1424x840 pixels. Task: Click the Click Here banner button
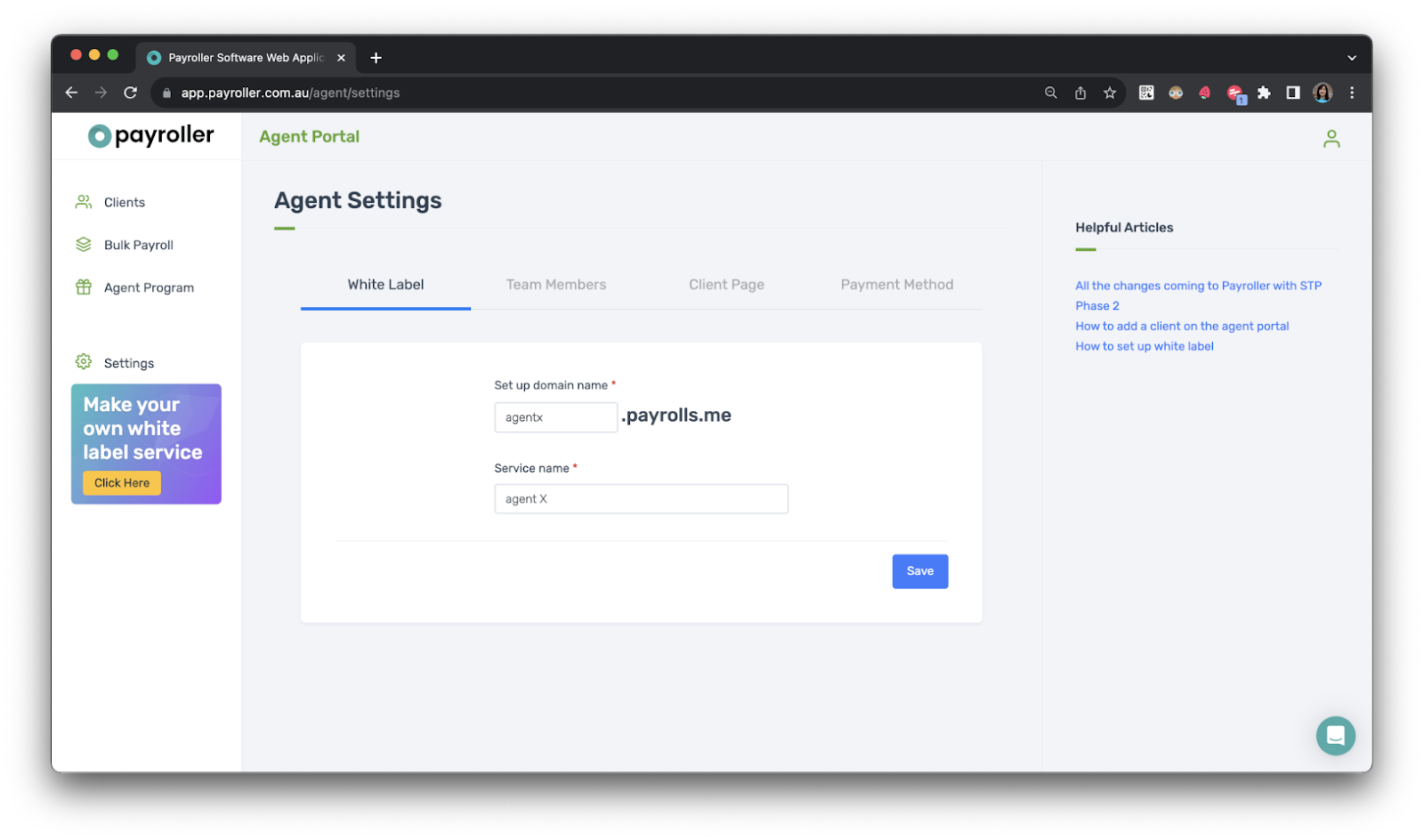tap(122, 483)
